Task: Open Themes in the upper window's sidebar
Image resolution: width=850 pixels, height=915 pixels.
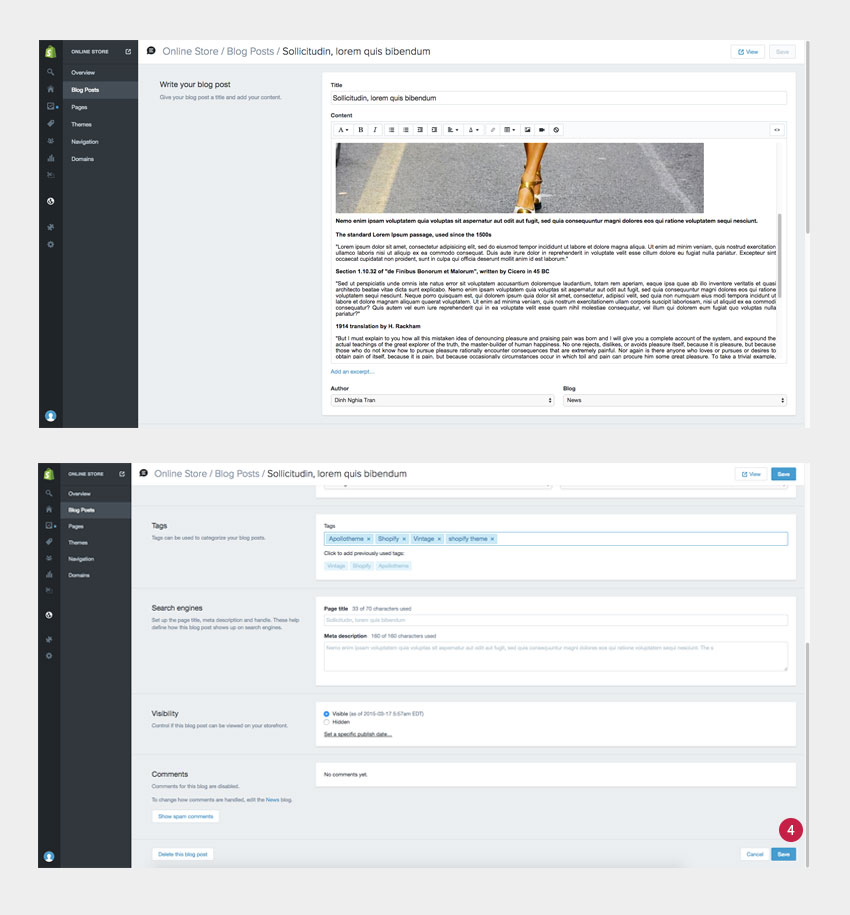Action: pos(82,124)
